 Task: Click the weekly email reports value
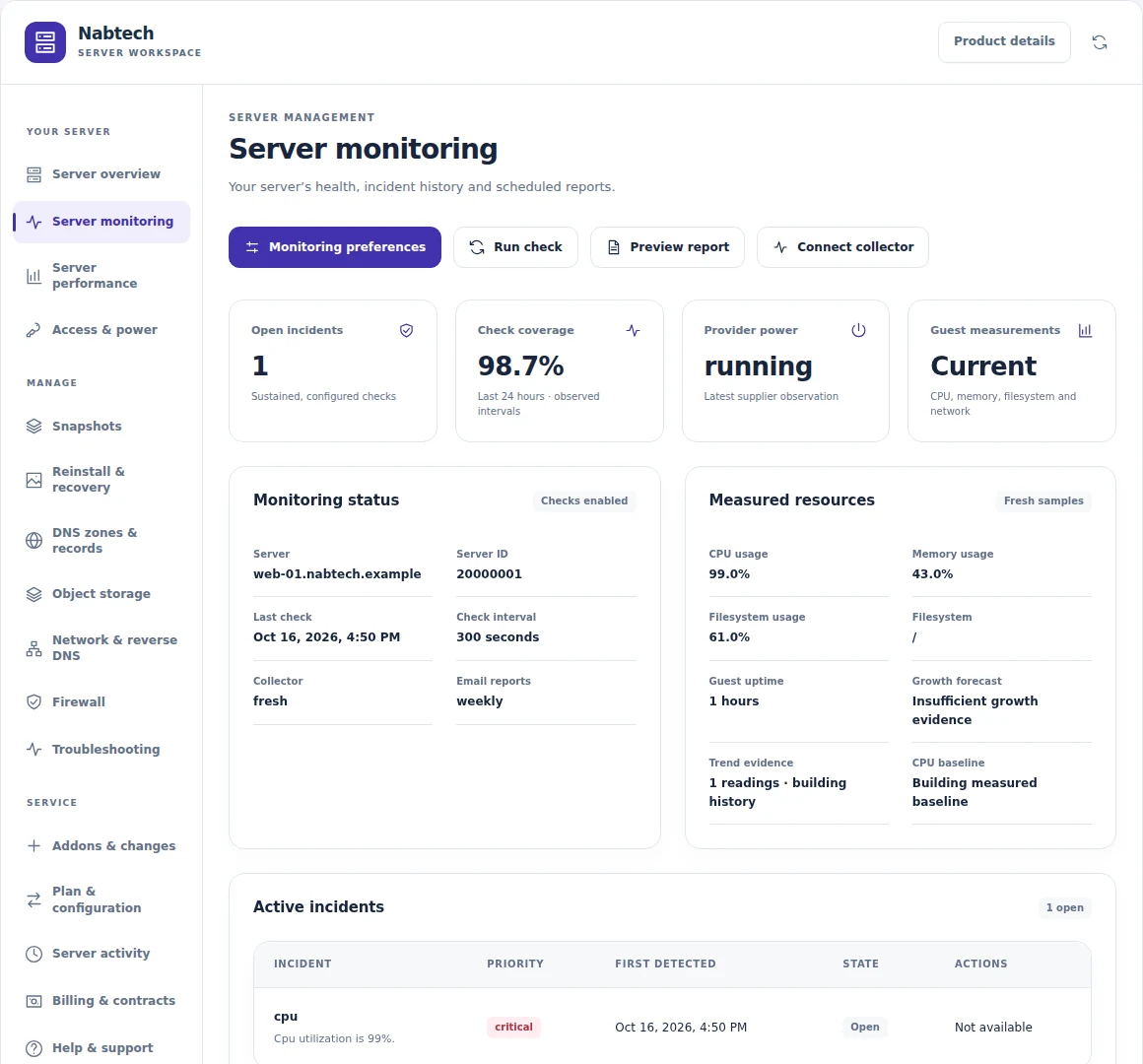tap(480, 701)
